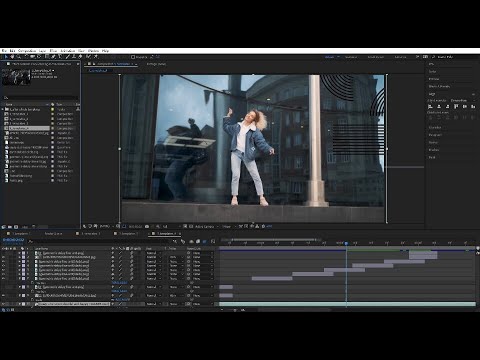Open the Active Camera view dropdown
Viewport: 480px width, 360px height.
(206, 226)
